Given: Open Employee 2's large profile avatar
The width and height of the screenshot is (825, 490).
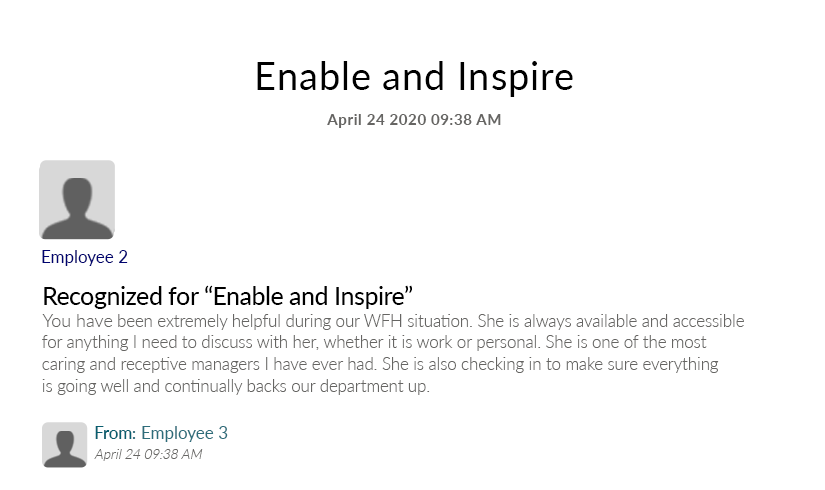Looking at the screenshot, I should (x=77, y=199).
